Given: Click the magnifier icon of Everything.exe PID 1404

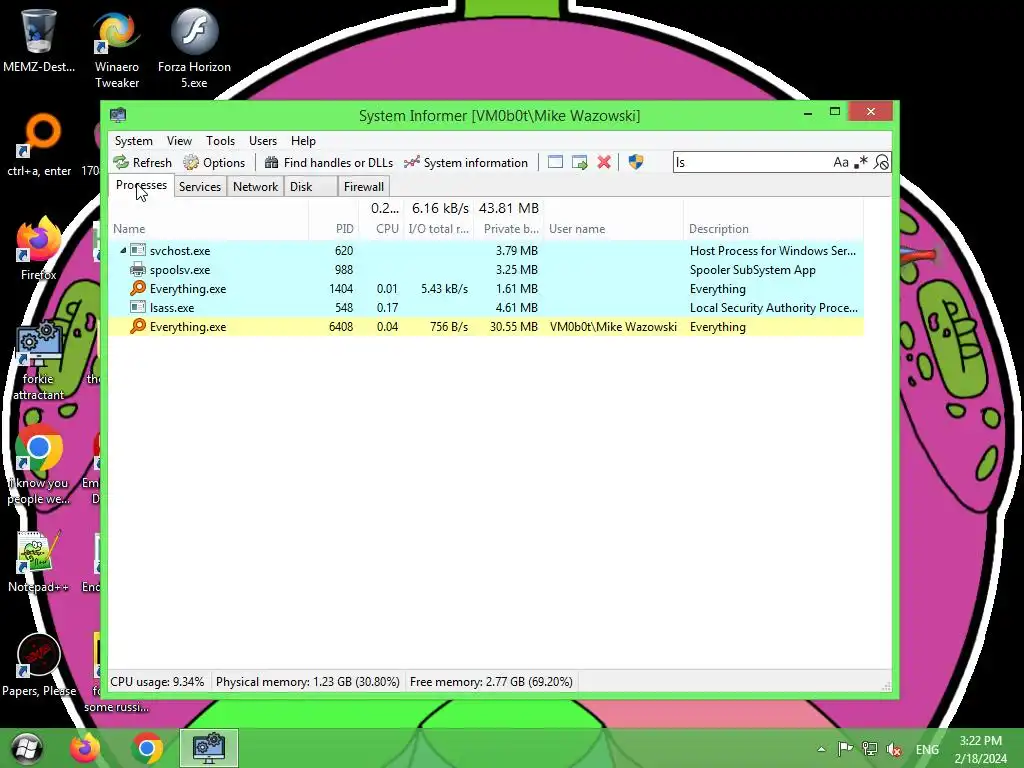Looking at the screenshot, I should click(138, 288).
